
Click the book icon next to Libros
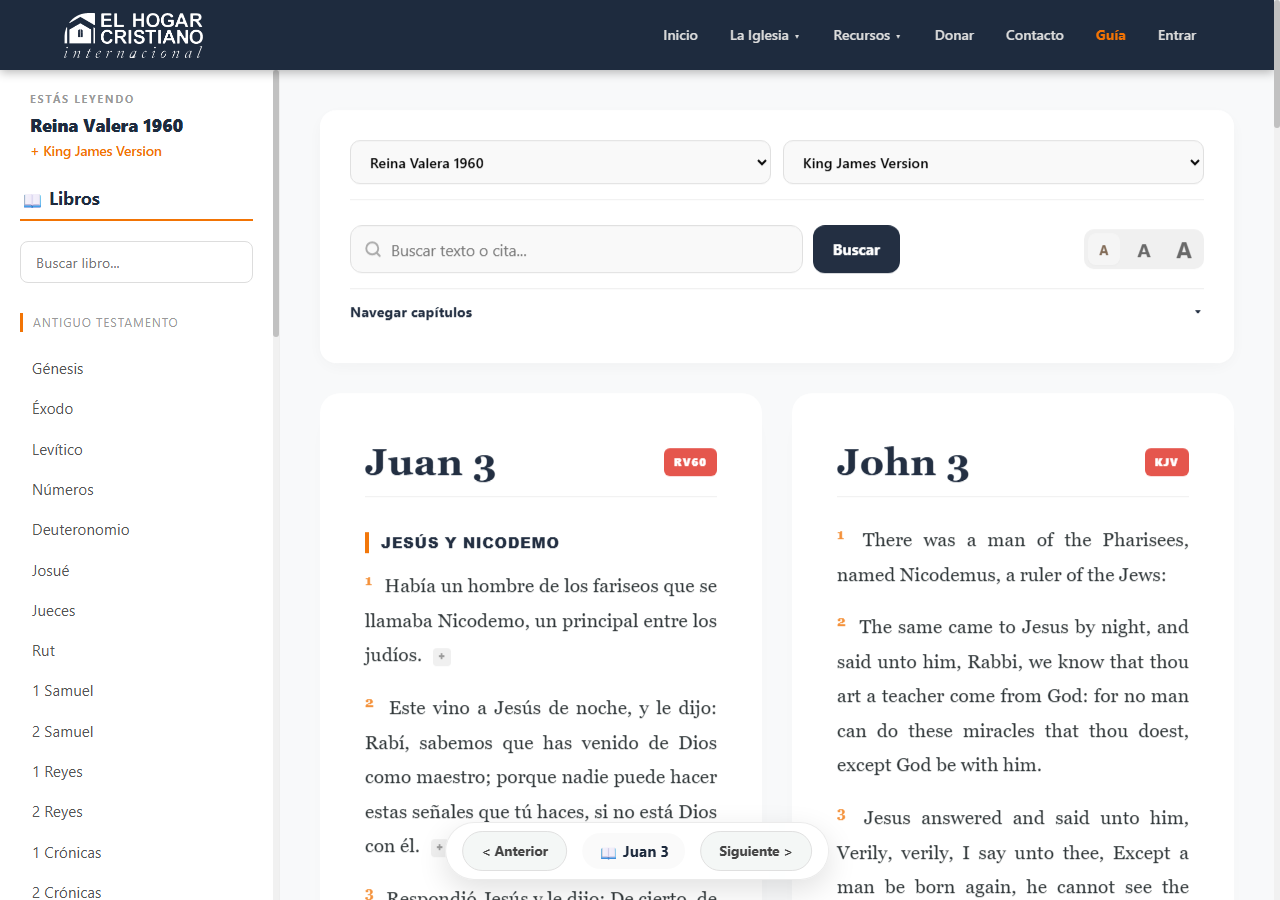pyautogui.click(x=32, y=200)
